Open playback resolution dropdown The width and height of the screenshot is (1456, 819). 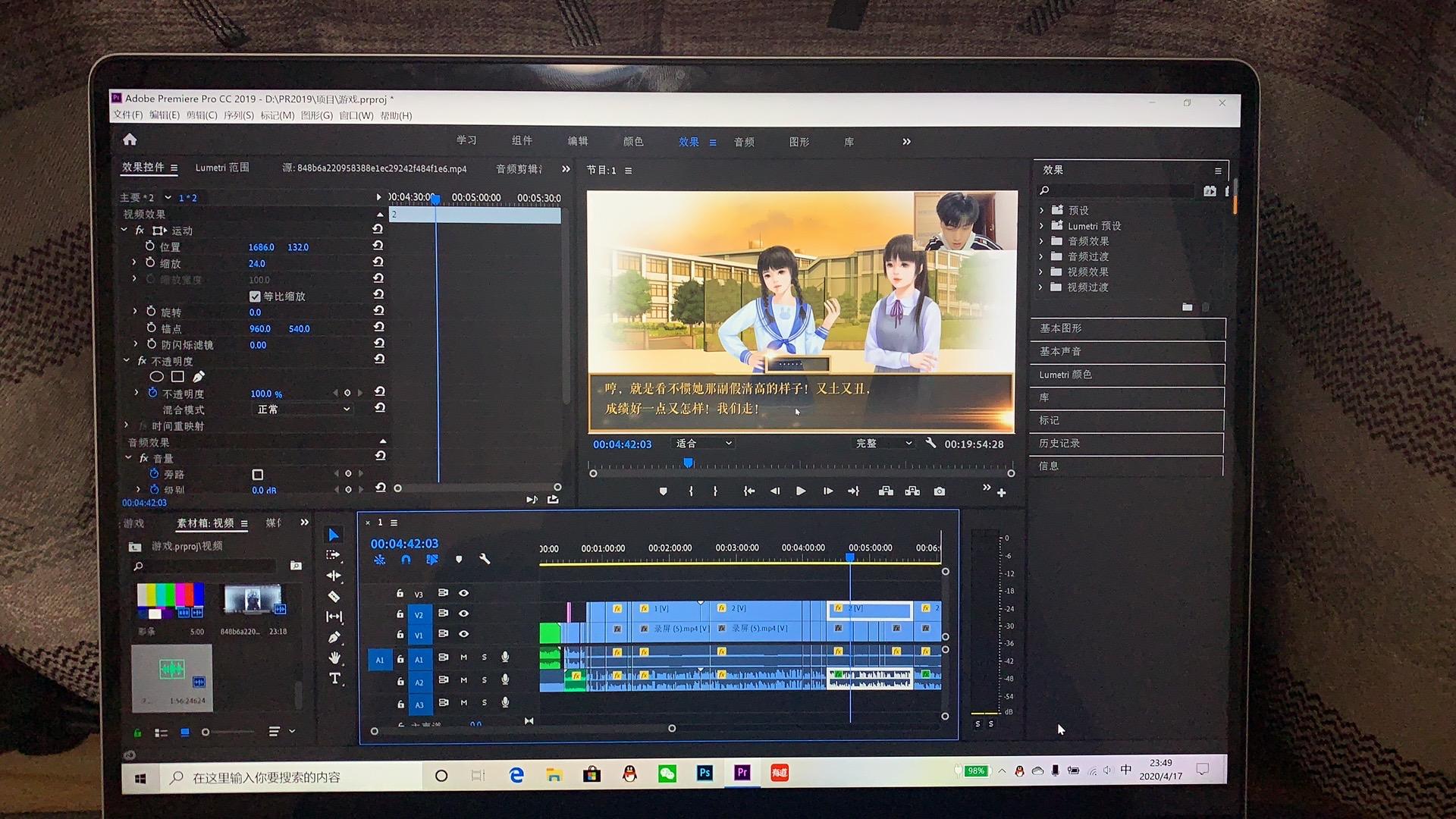[x=883, y=444]
